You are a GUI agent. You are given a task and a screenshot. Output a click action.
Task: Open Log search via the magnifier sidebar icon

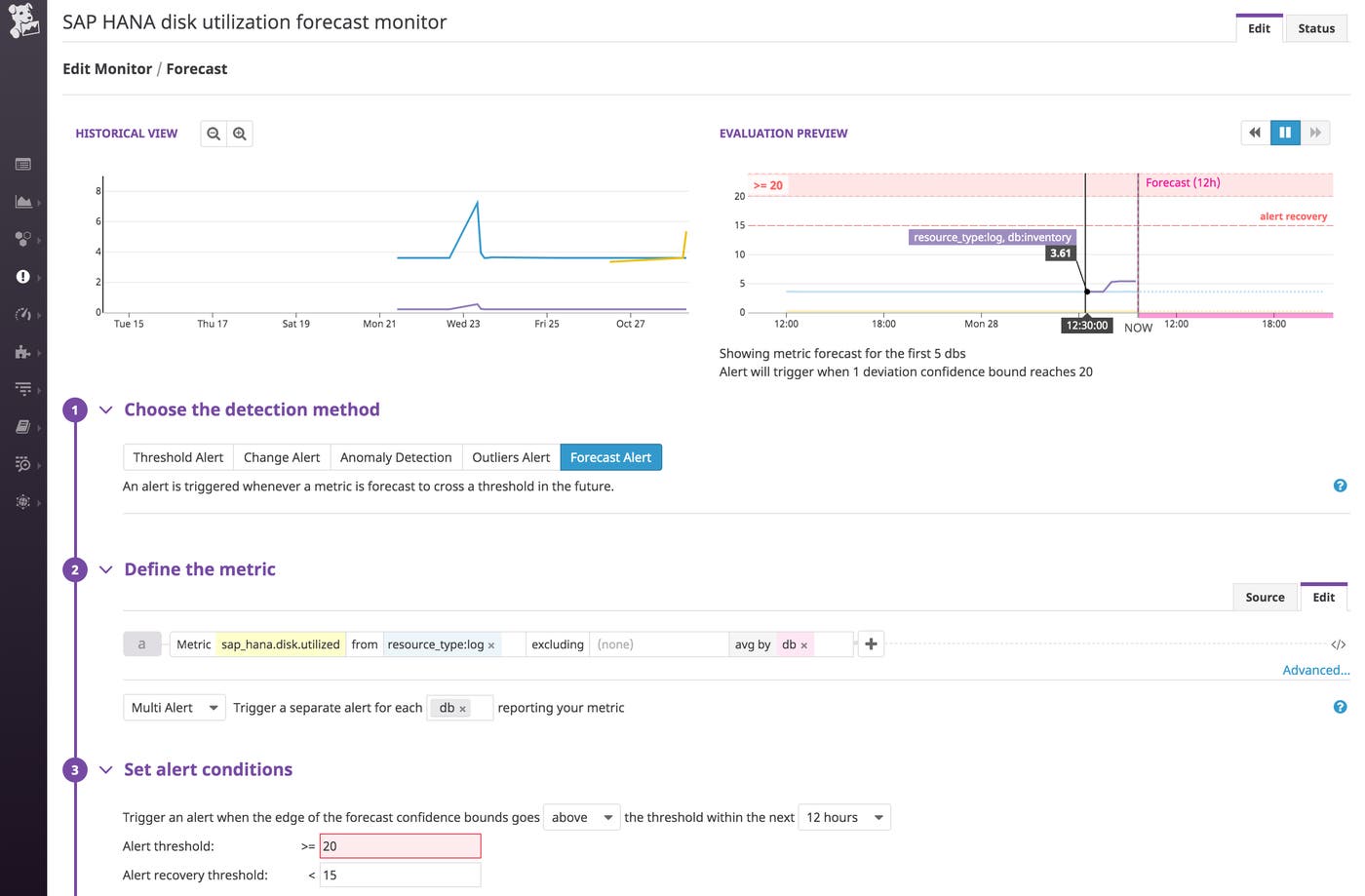click(24, 464)
